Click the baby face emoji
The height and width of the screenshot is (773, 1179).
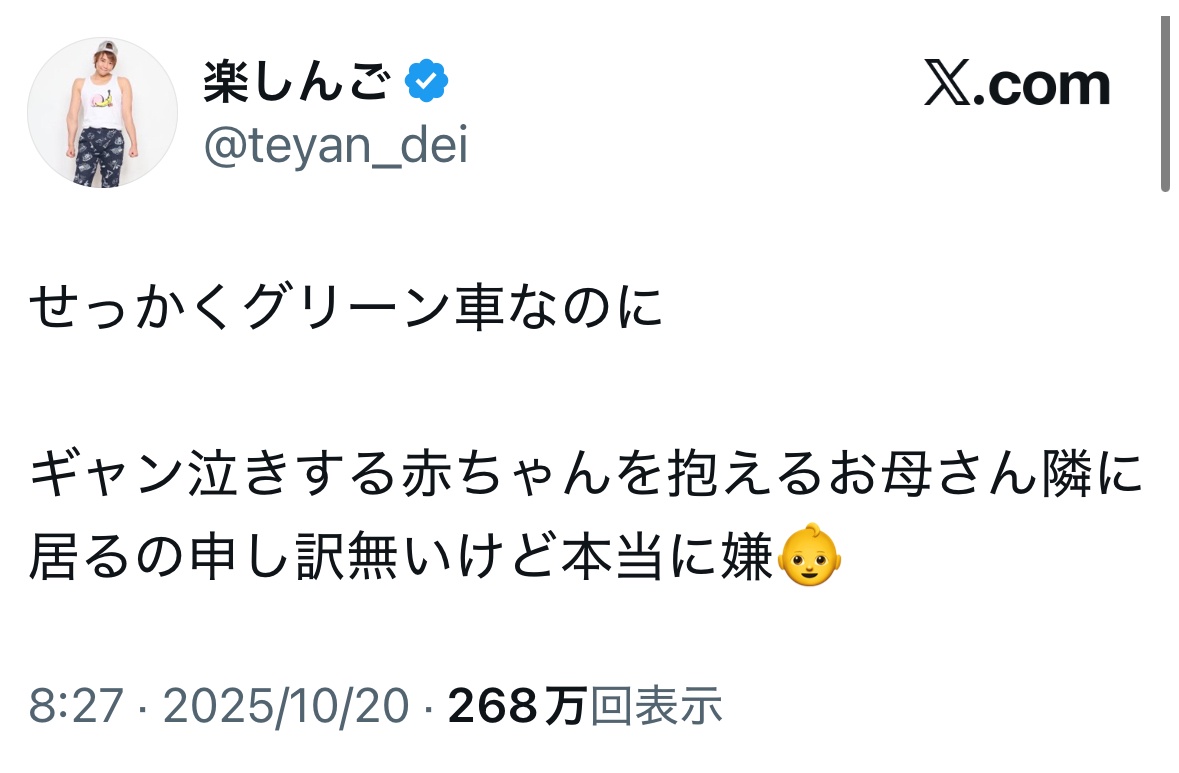click(x=809, y=557)
